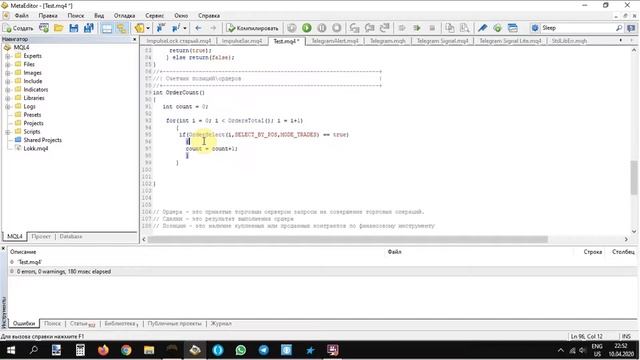This screenshot has height=360, width=640.
Task: Expand the Include folder in Navigator
Action: [x=7, y=81]
